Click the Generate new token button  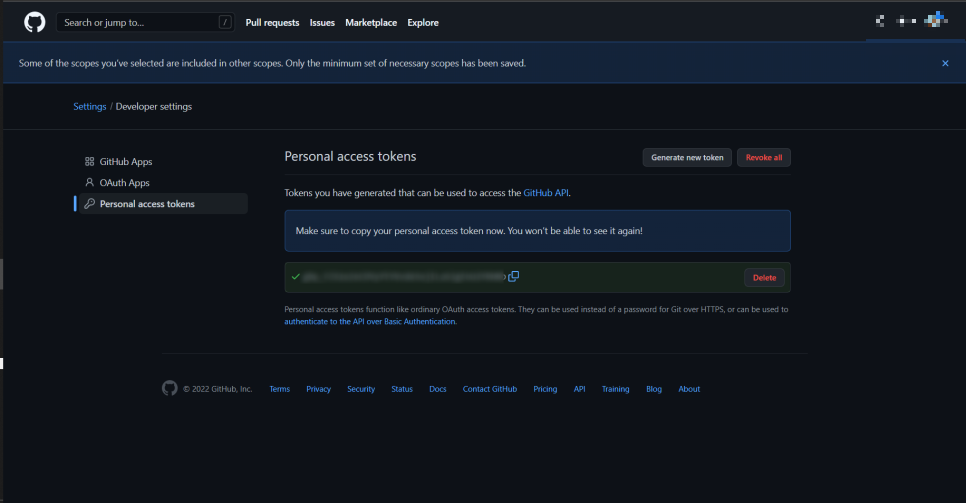(x=687, y=157)
